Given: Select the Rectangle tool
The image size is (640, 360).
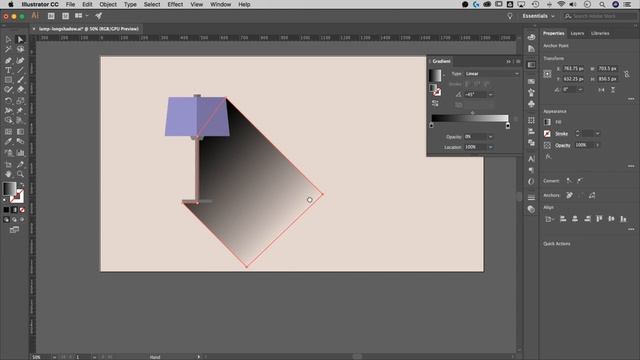Looking at the screenshot, I should coord(8,80).
